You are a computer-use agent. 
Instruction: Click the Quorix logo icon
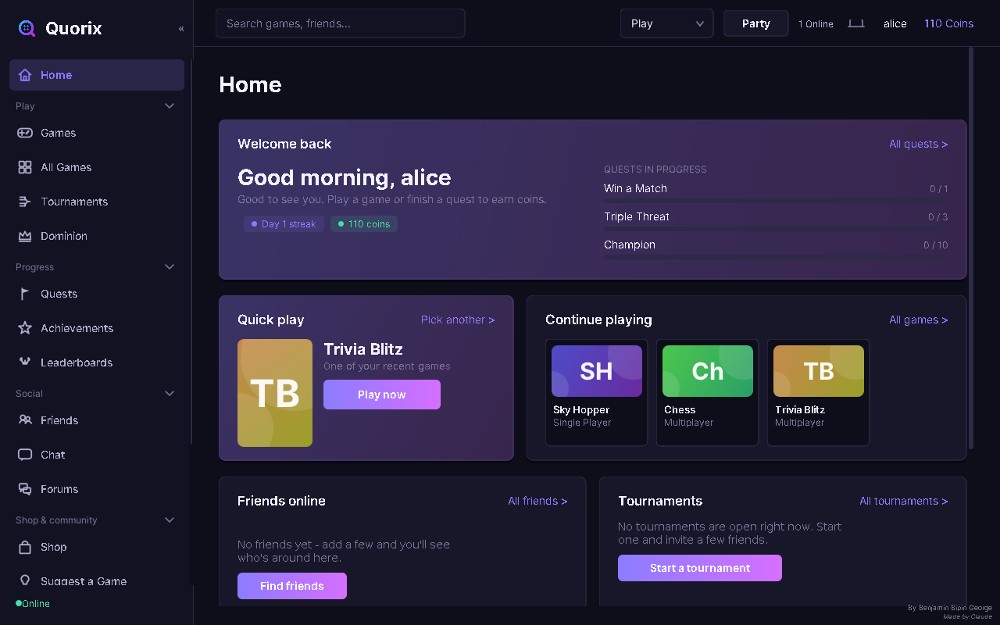(x=27, y=28)
